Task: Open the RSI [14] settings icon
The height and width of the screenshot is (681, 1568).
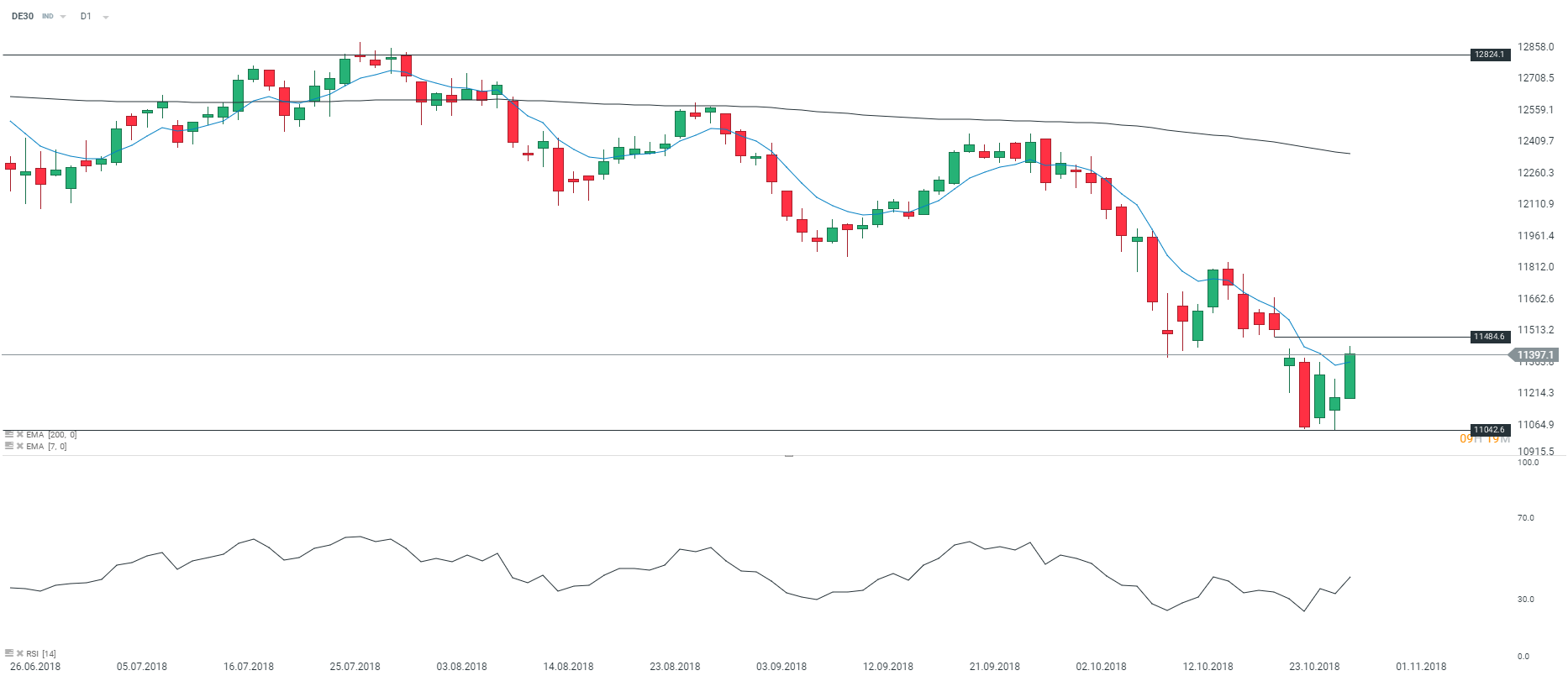Action: tap(9, 652)
